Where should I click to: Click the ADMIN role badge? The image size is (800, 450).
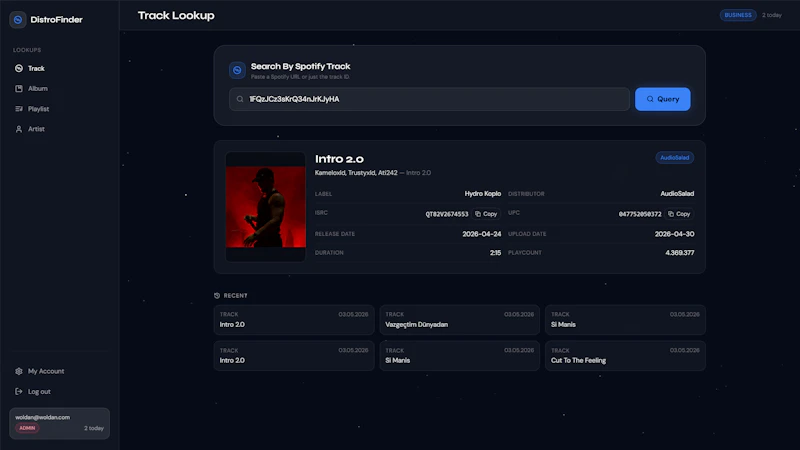27,428
